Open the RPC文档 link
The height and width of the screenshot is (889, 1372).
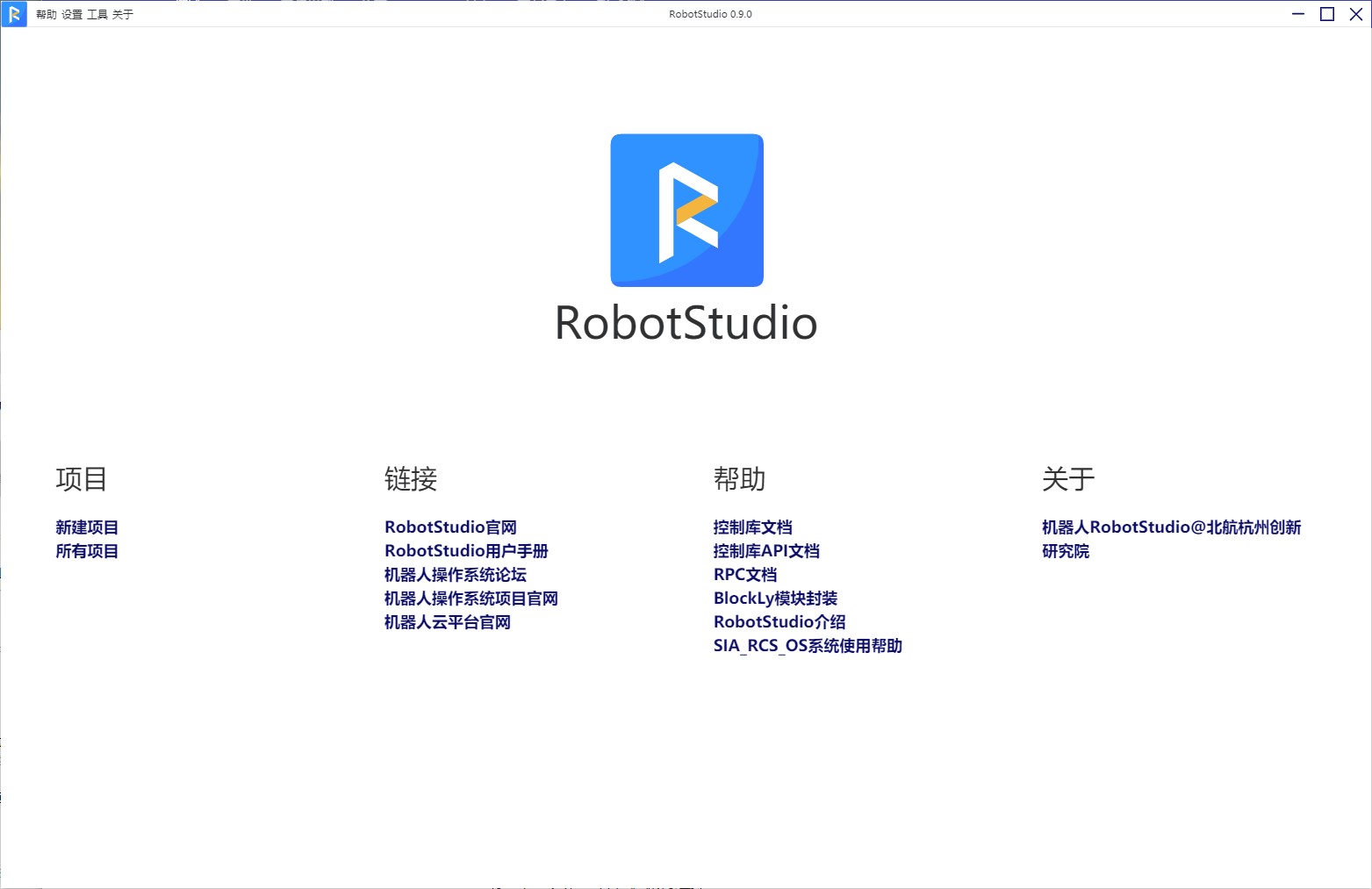(x=745, y=575)
